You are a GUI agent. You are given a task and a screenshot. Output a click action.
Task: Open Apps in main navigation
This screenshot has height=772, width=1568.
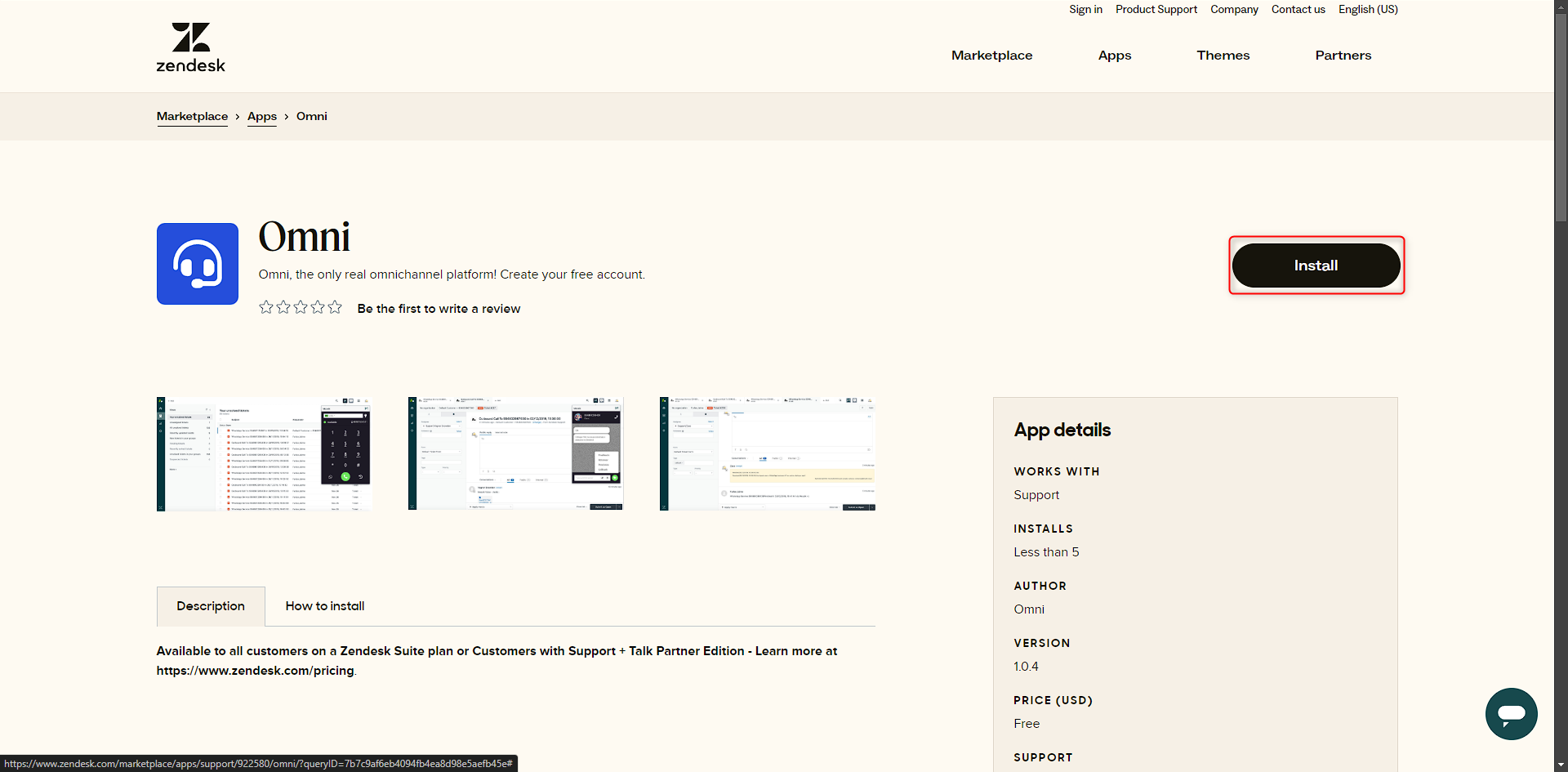(x=1115, y=55)
